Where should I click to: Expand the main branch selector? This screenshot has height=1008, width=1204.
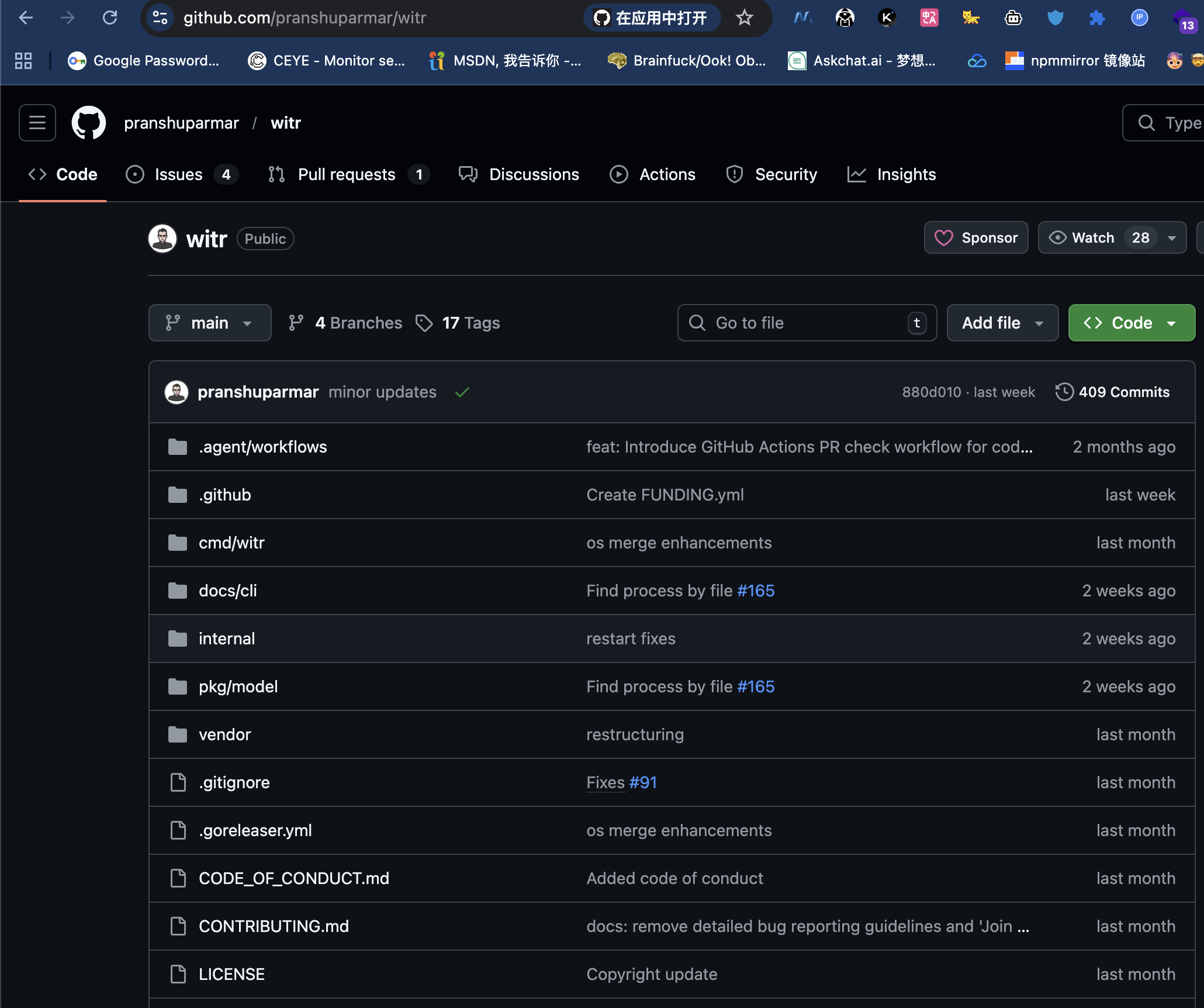pyautogui.click(x=210, y=323)
